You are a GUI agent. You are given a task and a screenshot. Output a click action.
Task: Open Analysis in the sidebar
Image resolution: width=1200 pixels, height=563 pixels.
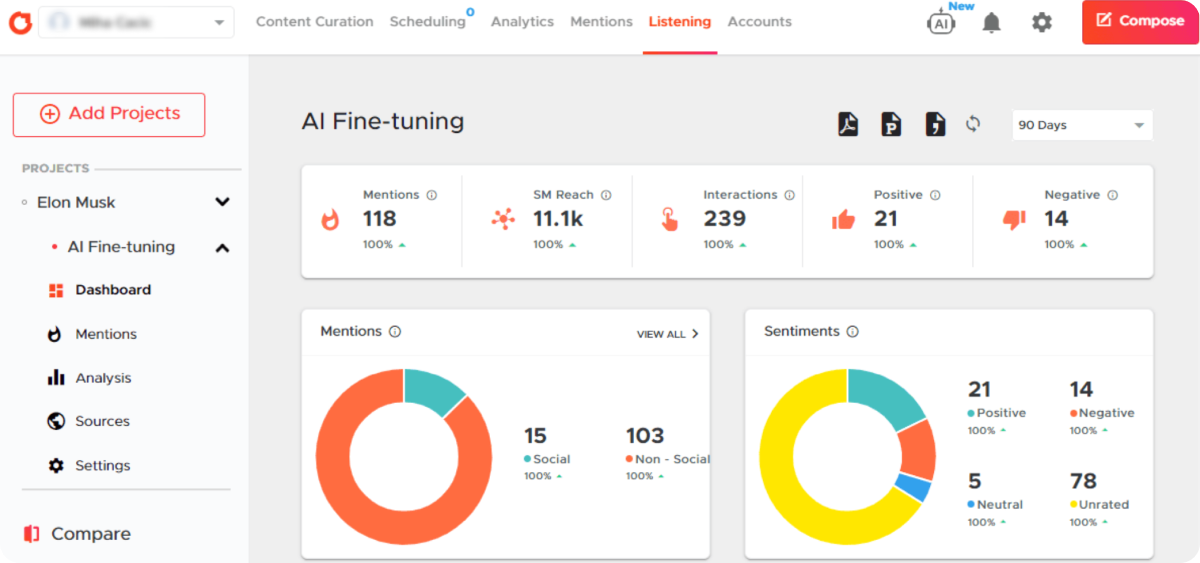[103, 378]
